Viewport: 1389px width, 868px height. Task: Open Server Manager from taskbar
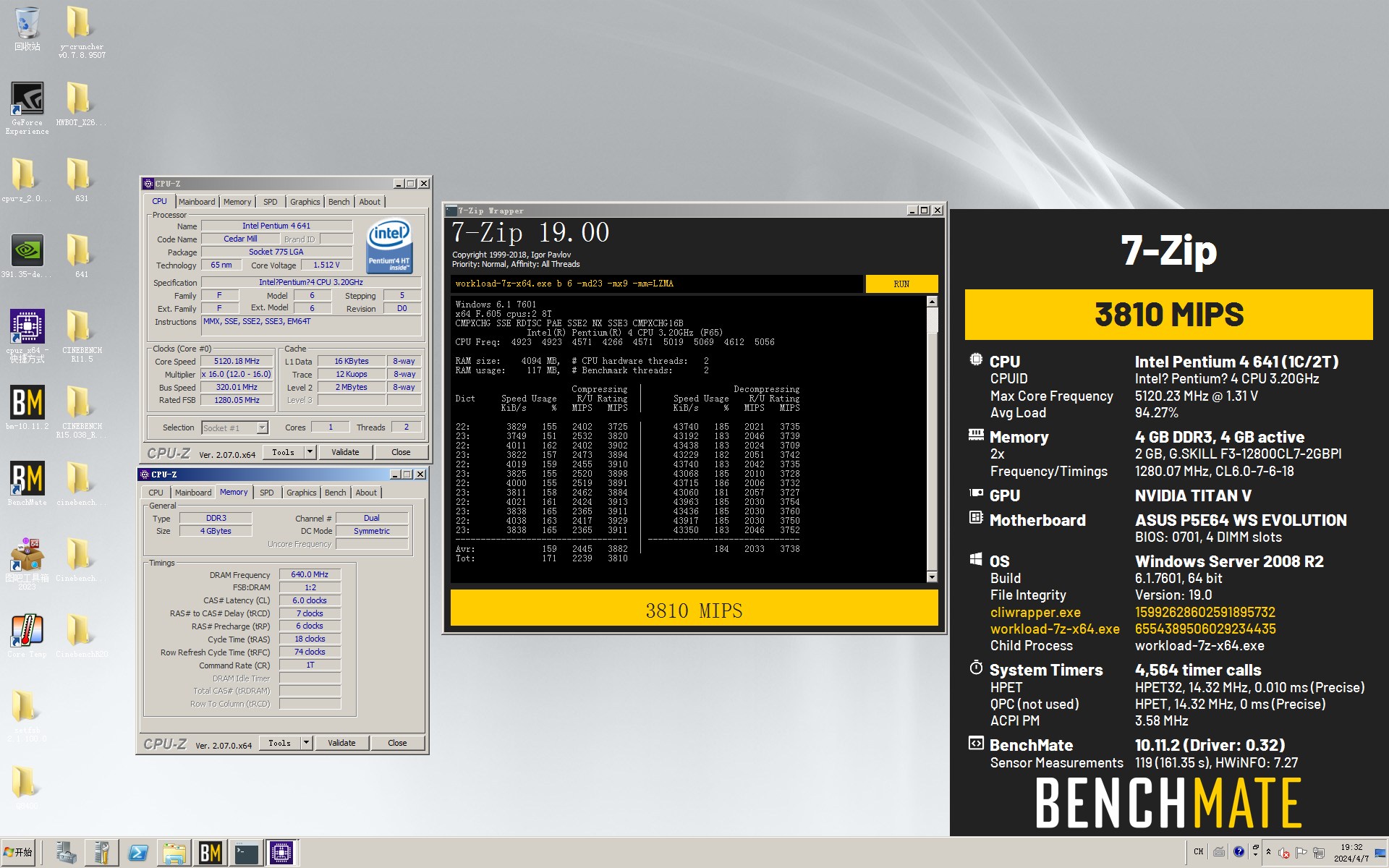coord(66,854)
